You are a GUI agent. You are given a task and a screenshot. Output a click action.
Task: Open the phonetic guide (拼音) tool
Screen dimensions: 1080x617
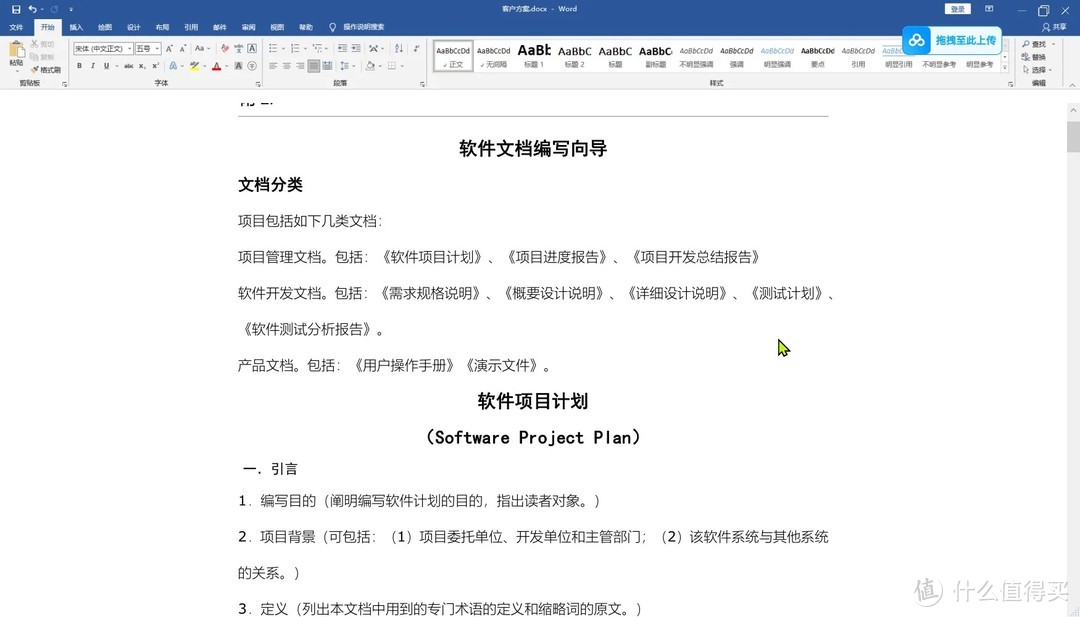point(238,48)
